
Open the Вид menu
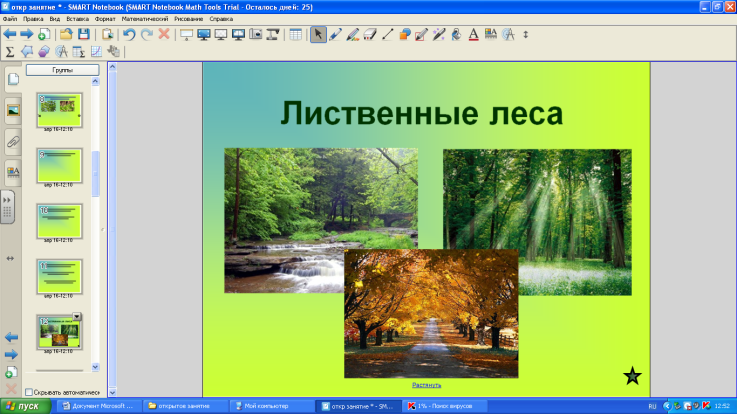[55, 19]
